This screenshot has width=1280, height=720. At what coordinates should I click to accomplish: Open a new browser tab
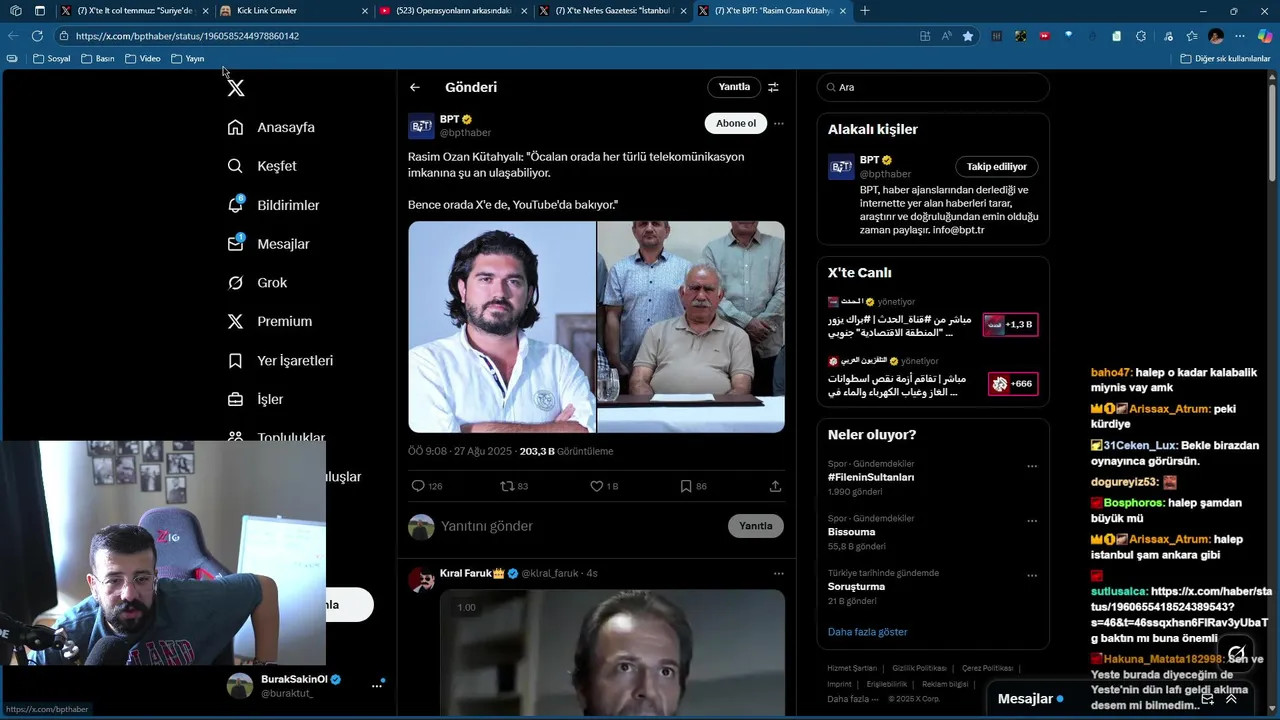click(x=865, y=11)
